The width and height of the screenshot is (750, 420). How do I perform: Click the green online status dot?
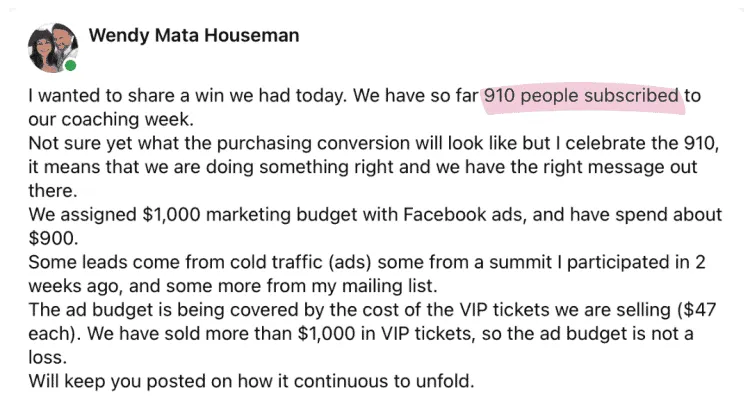pos(70,66)
